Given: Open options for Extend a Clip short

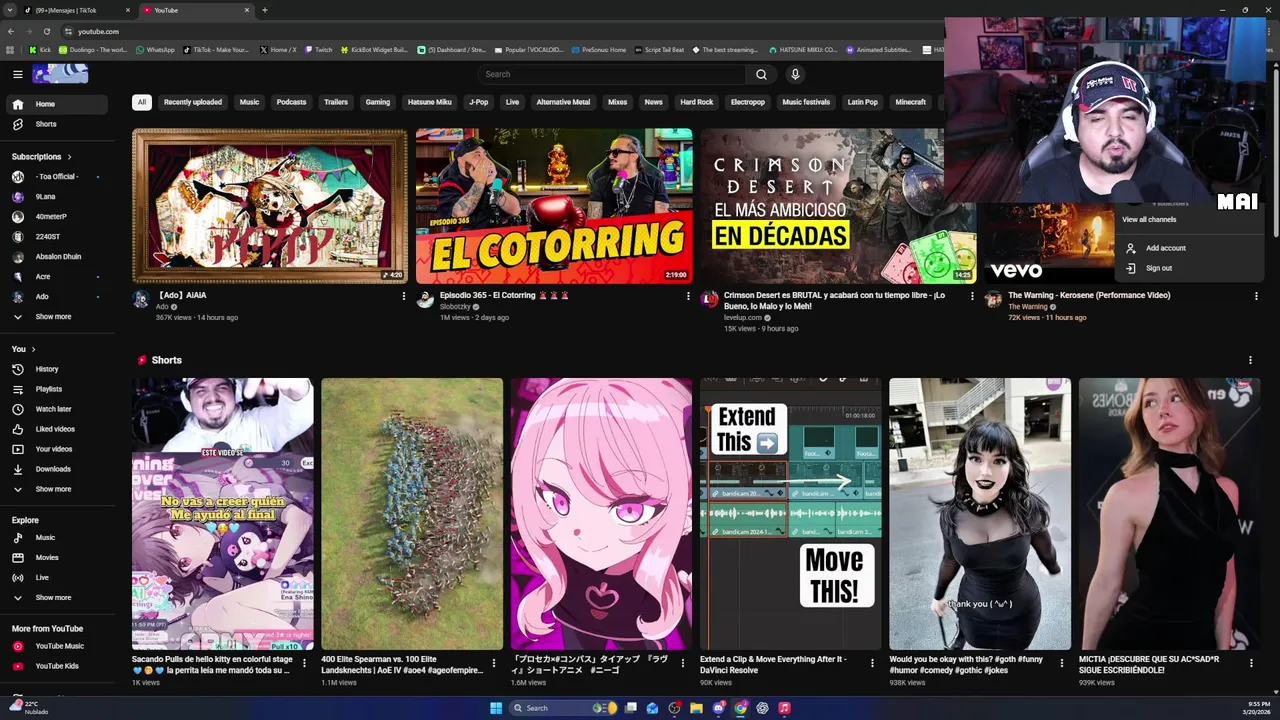Looking at the screenshot, I should [x=872, y=662].
